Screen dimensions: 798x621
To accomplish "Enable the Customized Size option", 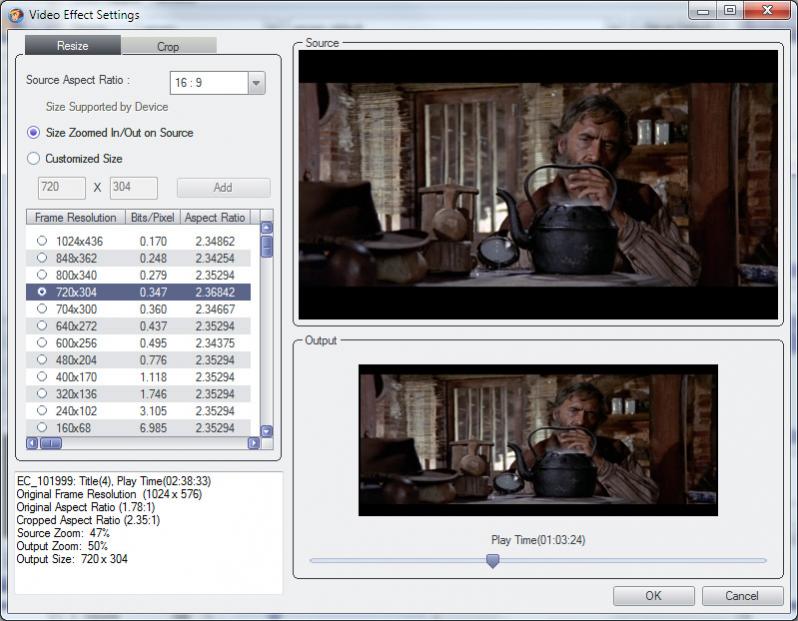I will tap(34, 158).
